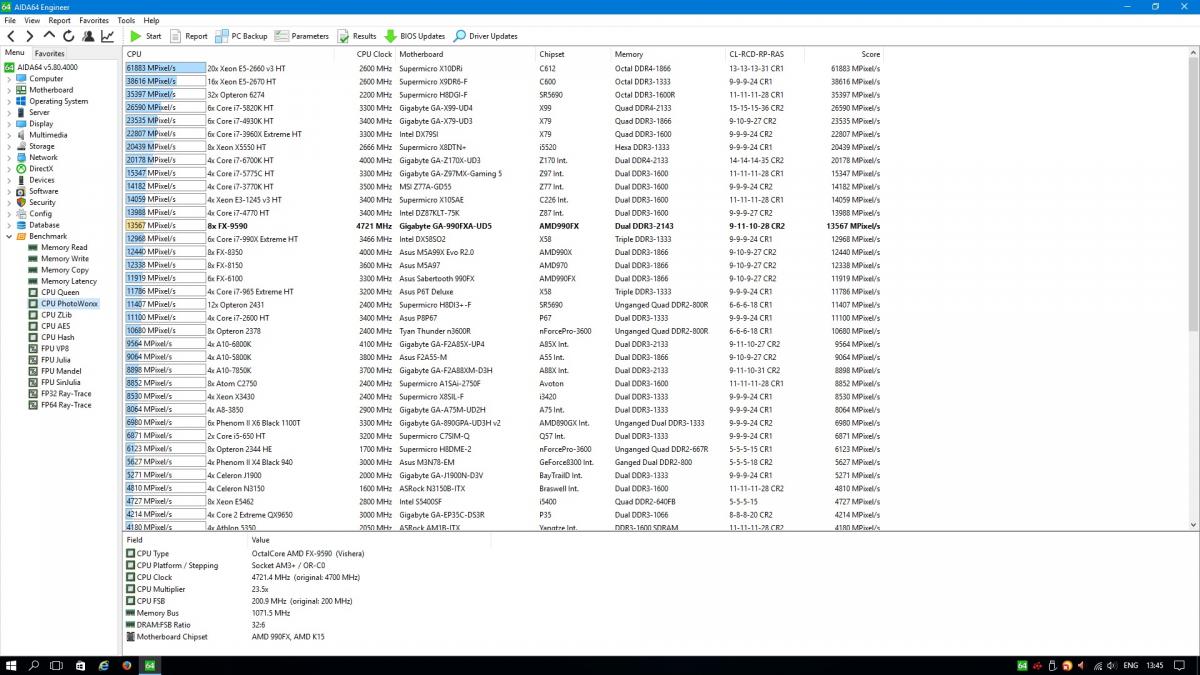Open the File menu
This screenshot has height=675, width=1200.
coord(10,20)
